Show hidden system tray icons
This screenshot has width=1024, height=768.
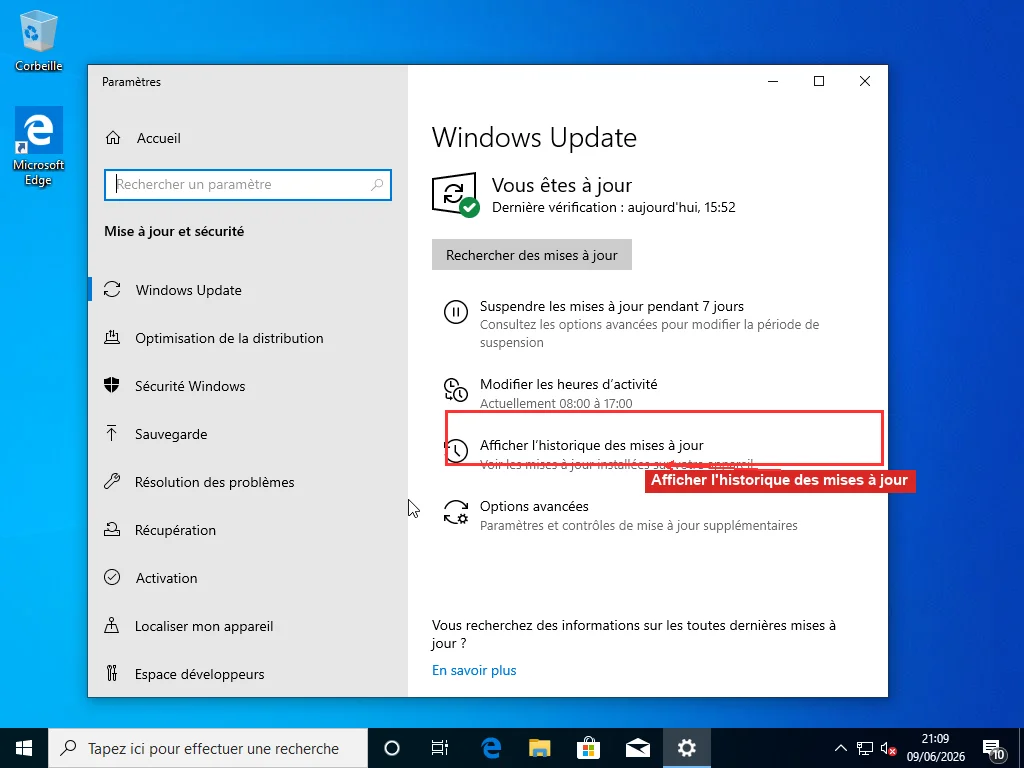pyautogui.click(x=841, y=748)
